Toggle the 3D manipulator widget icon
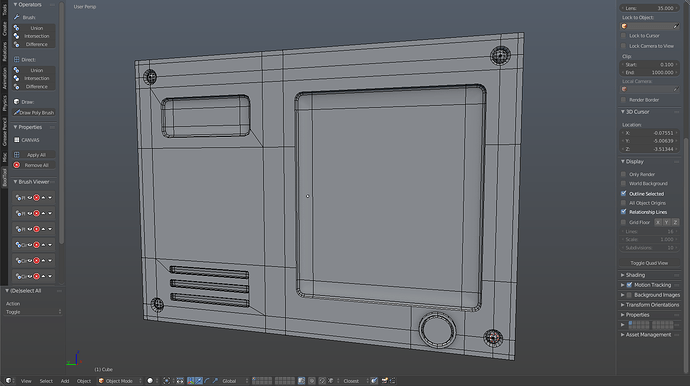Screen dimensions: 690x386 click(191, 381)
